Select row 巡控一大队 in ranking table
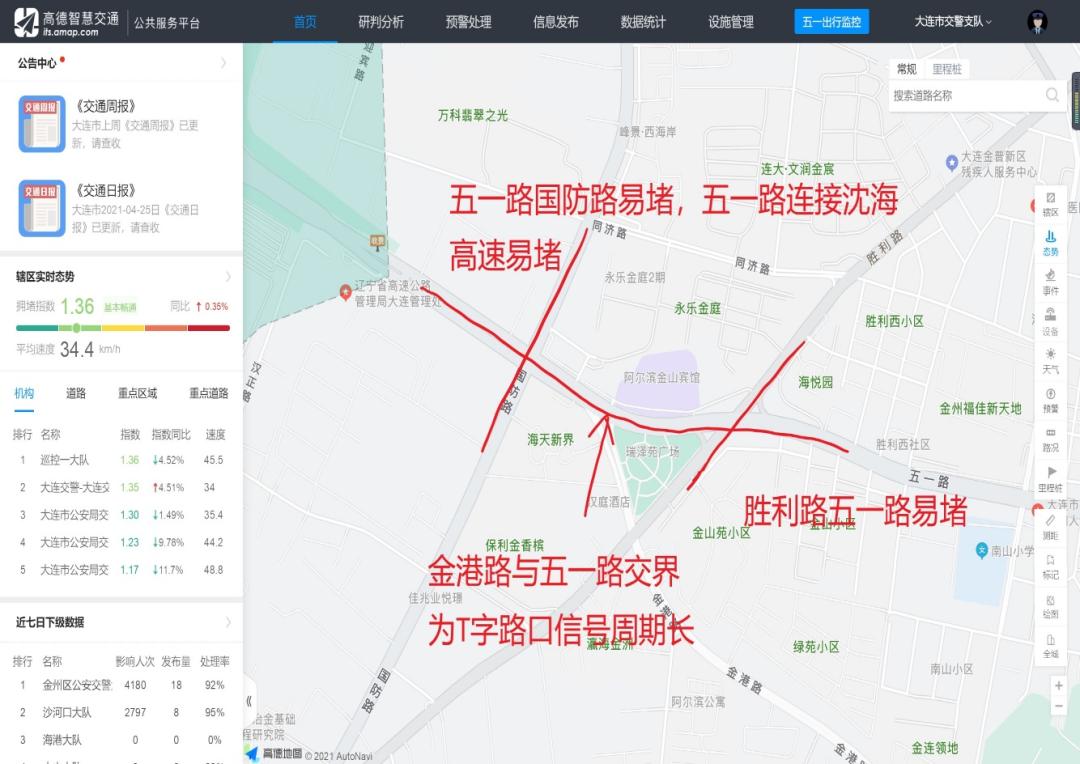Screen dimensions: 1080x764 (121, 460)
